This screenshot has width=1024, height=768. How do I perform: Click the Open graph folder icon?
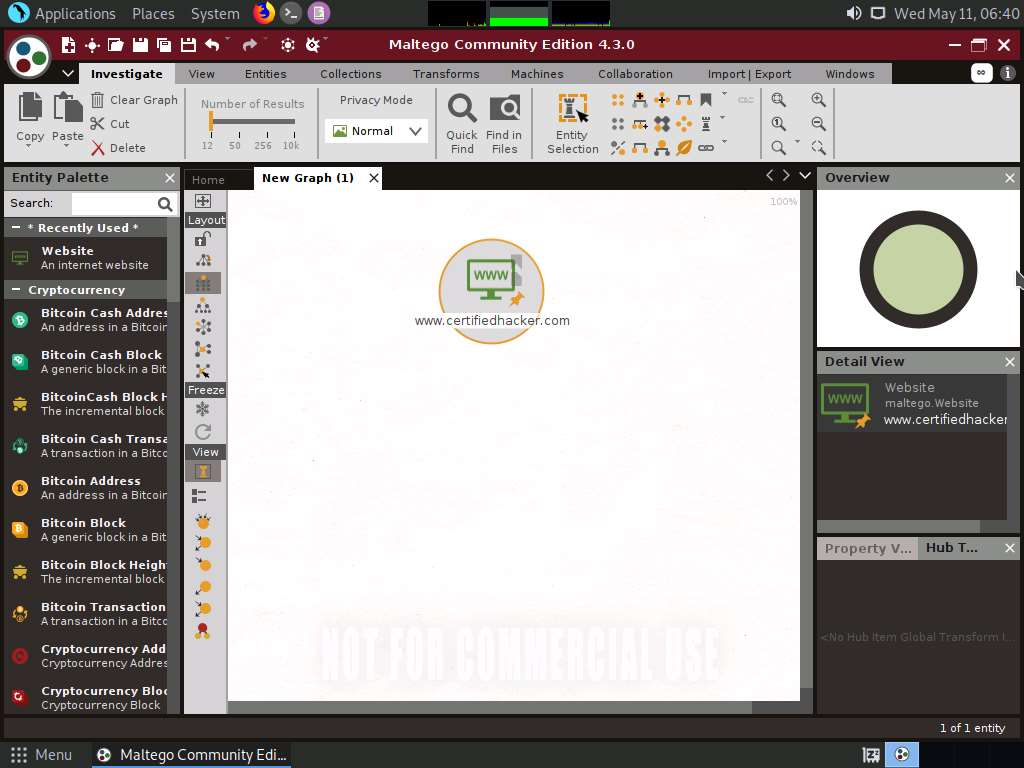116,44
